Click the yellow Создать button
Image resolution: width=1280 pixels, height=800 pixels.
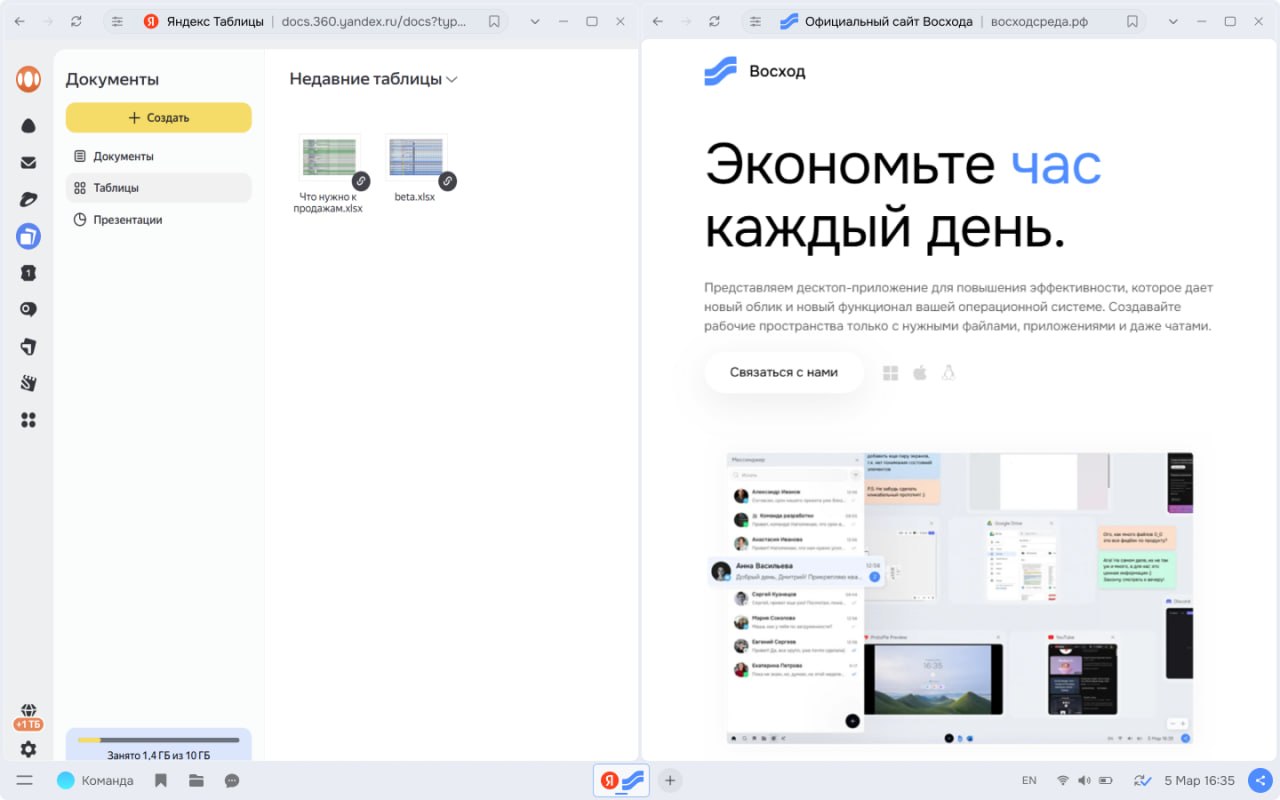point(159,117)
